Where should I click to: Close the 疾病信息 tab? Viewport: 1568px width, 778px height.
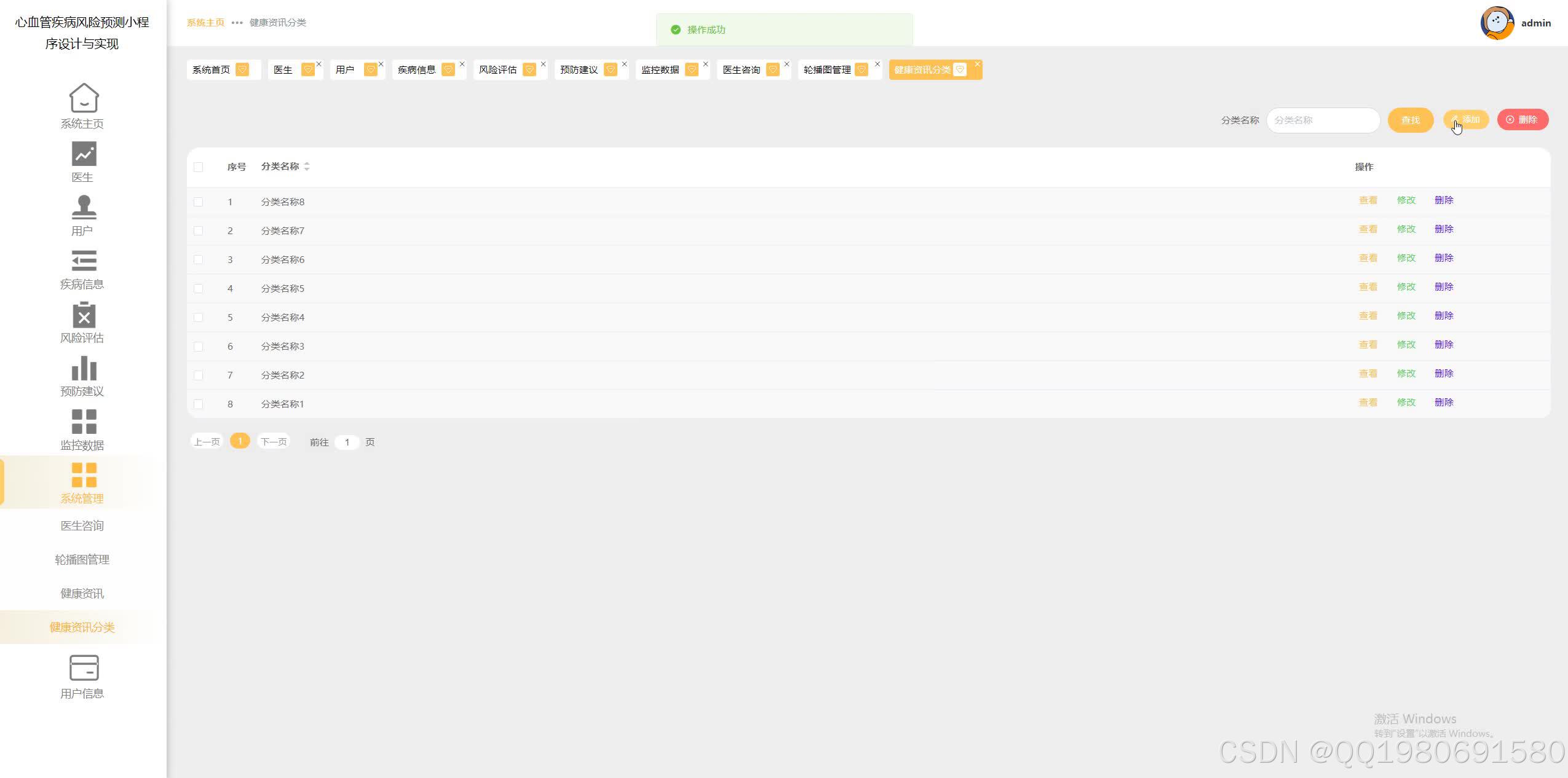click(x=462, y=64)
